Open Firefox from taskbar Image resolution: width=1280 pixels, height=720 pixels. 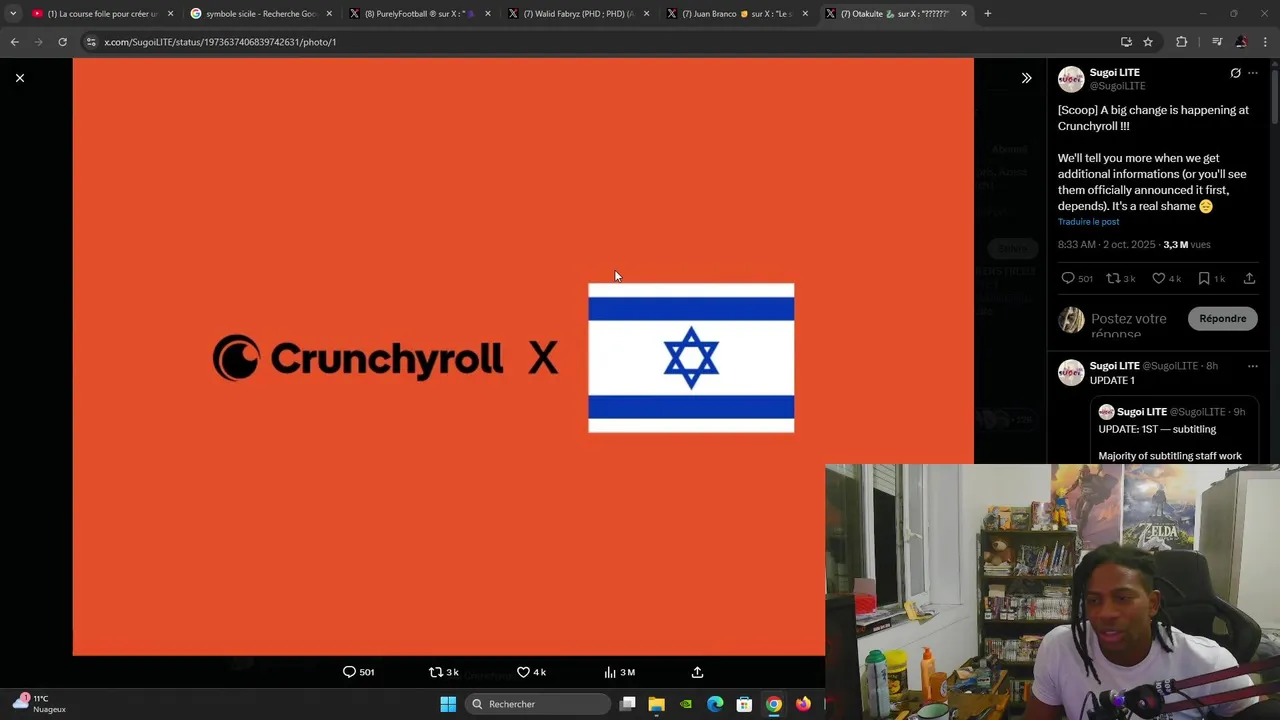pos(802,704)
